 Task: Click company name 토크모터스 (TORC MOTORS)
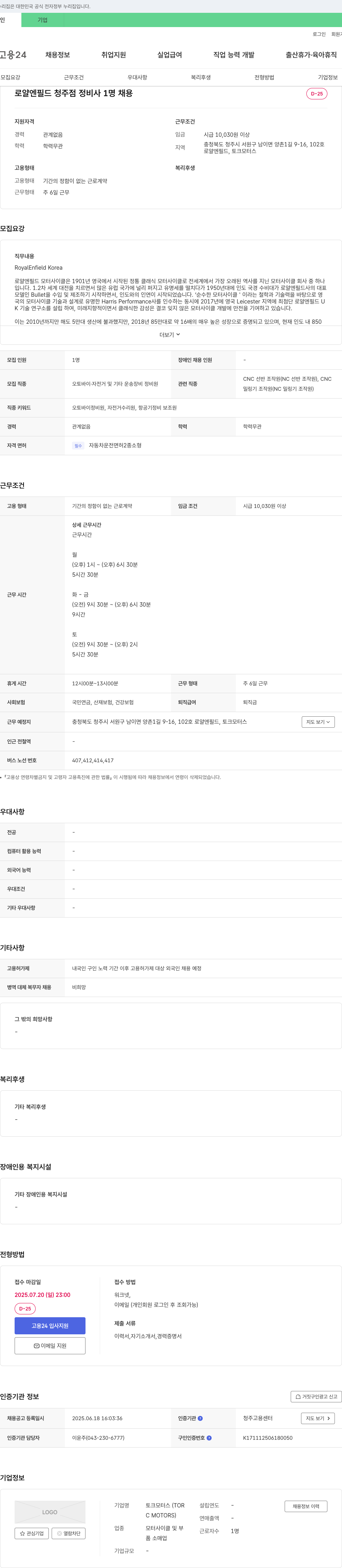[165, 1510]
